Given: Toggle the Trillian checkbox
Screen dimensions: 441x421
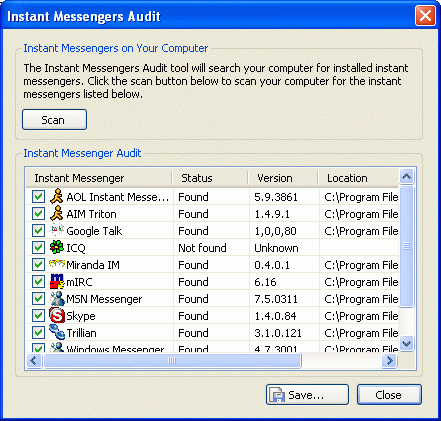Looking at the screenshot, I should point(38,333).
